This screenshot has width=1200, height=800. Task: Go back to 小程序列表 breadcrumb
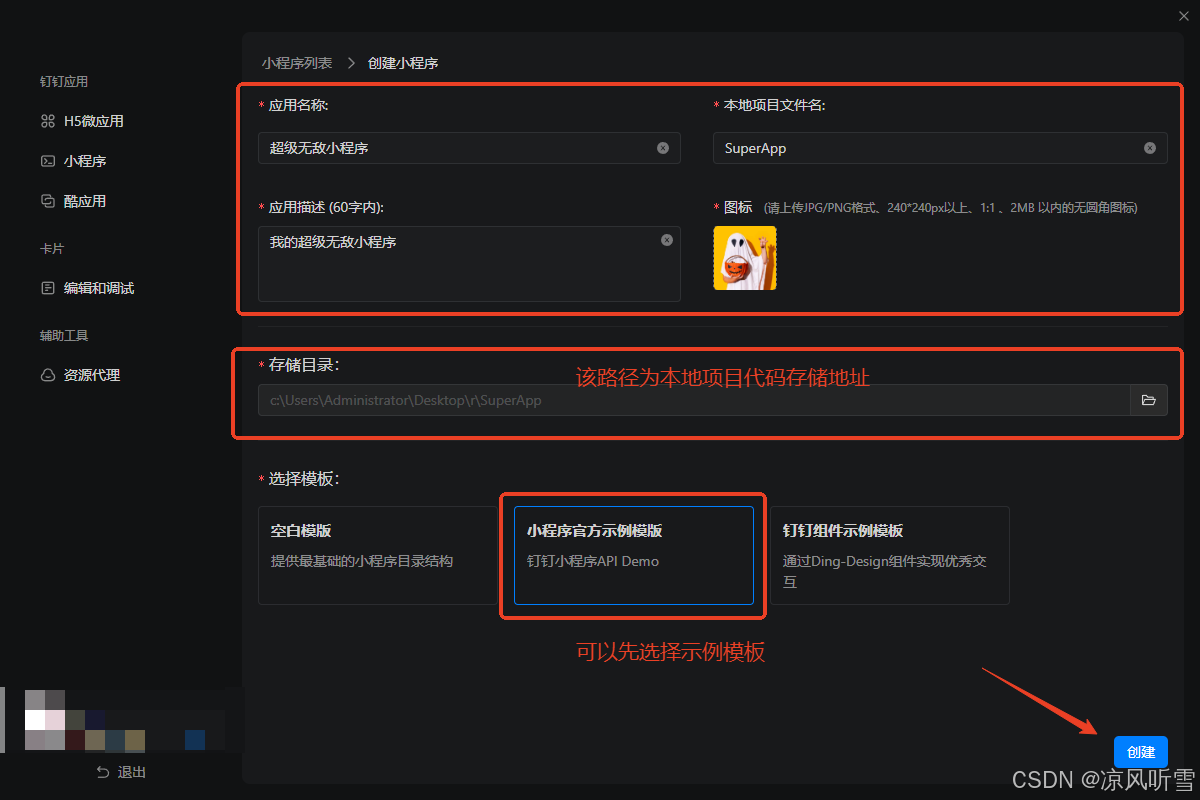click(x=297, y=63)
